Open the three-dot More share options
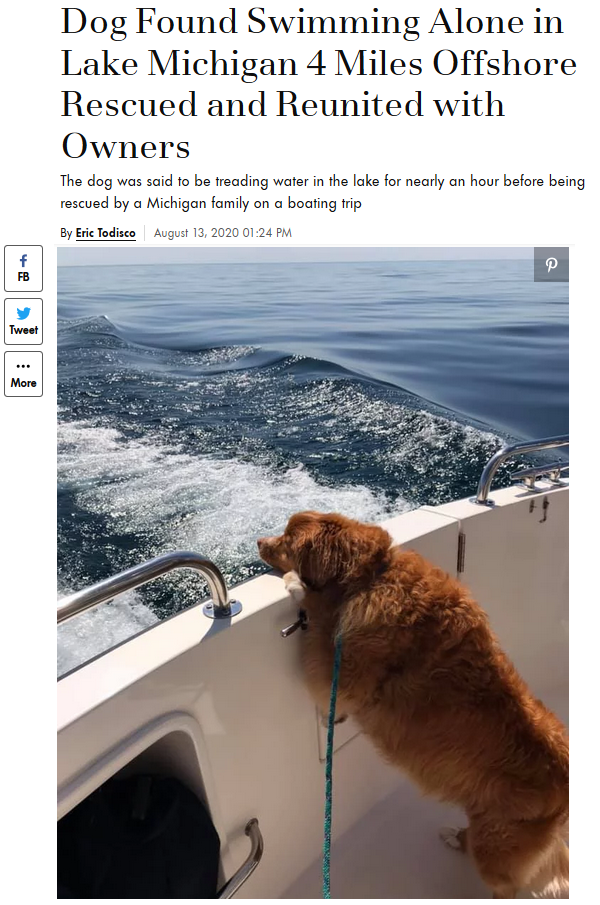The height and width of the screenshot is (905, 600). [x=23, y=366]
